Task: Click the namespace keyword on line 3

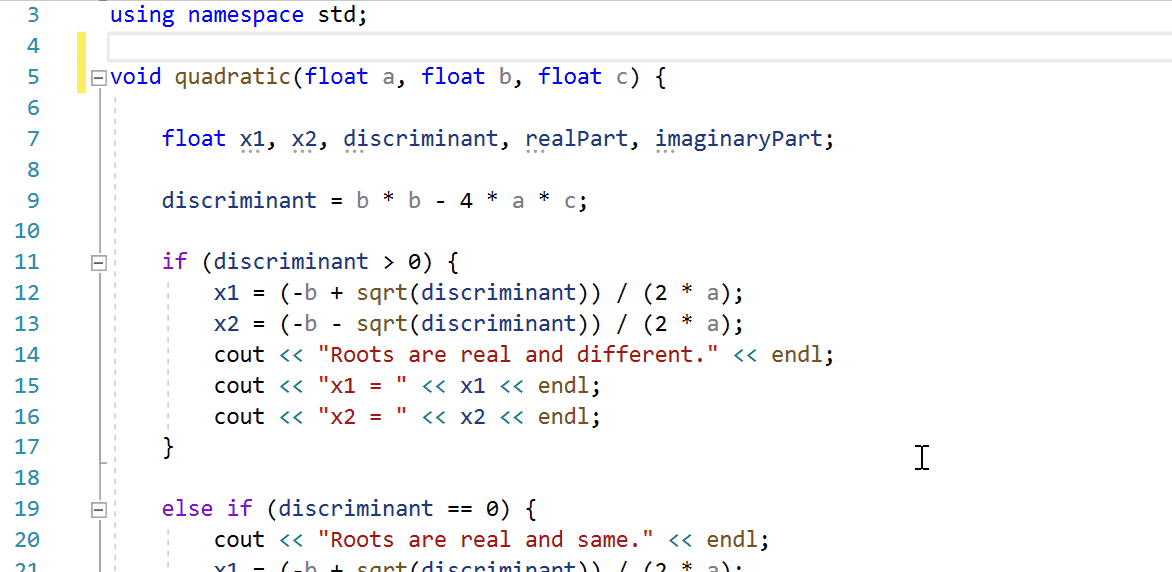Action: pos(245,15)
